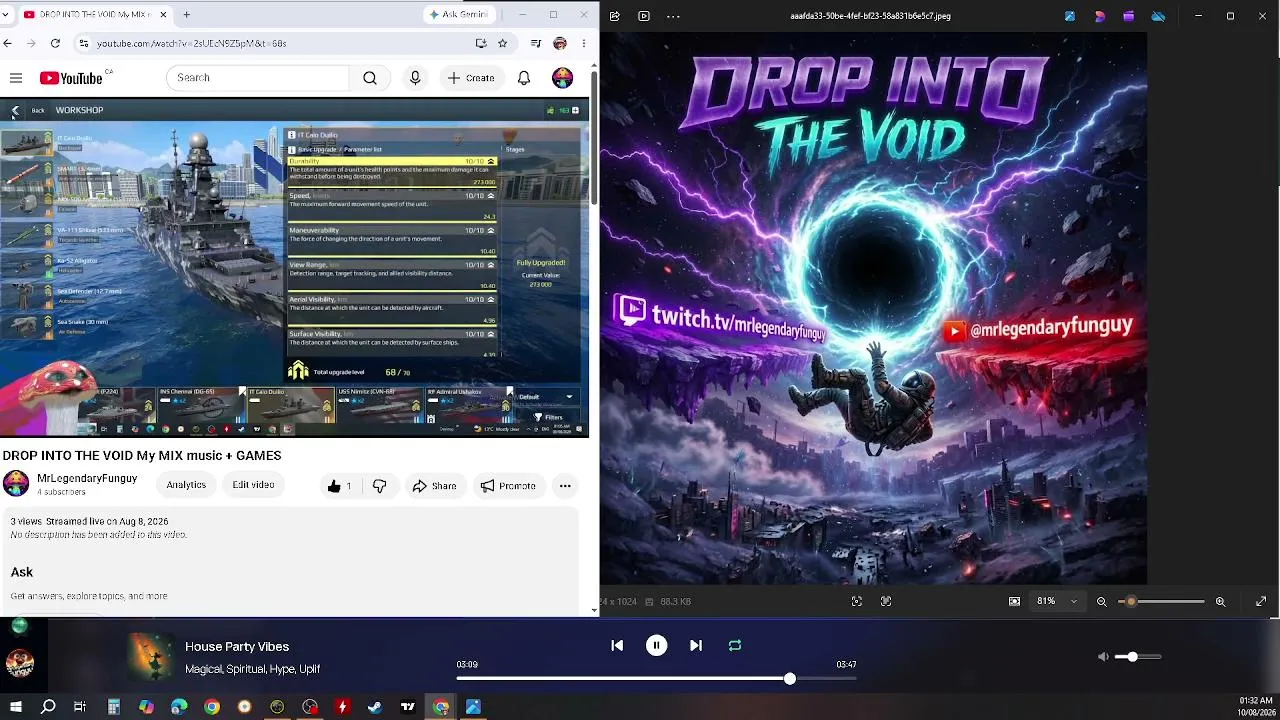Go to the YouTube home logo
This screenshot has width=1280, height=720.
pyautogui.click(x=71, y=78)
